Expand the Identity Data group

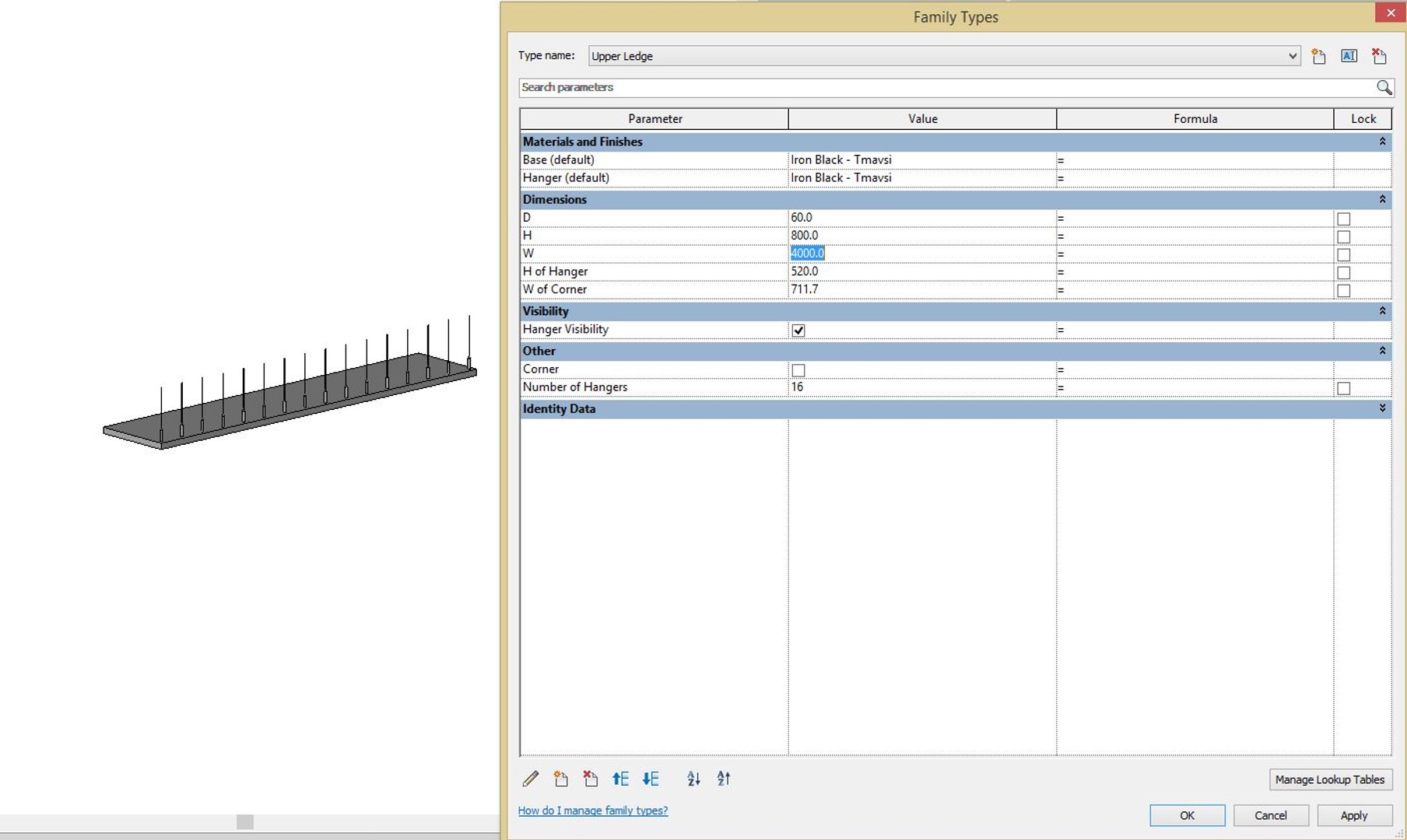1382,408
